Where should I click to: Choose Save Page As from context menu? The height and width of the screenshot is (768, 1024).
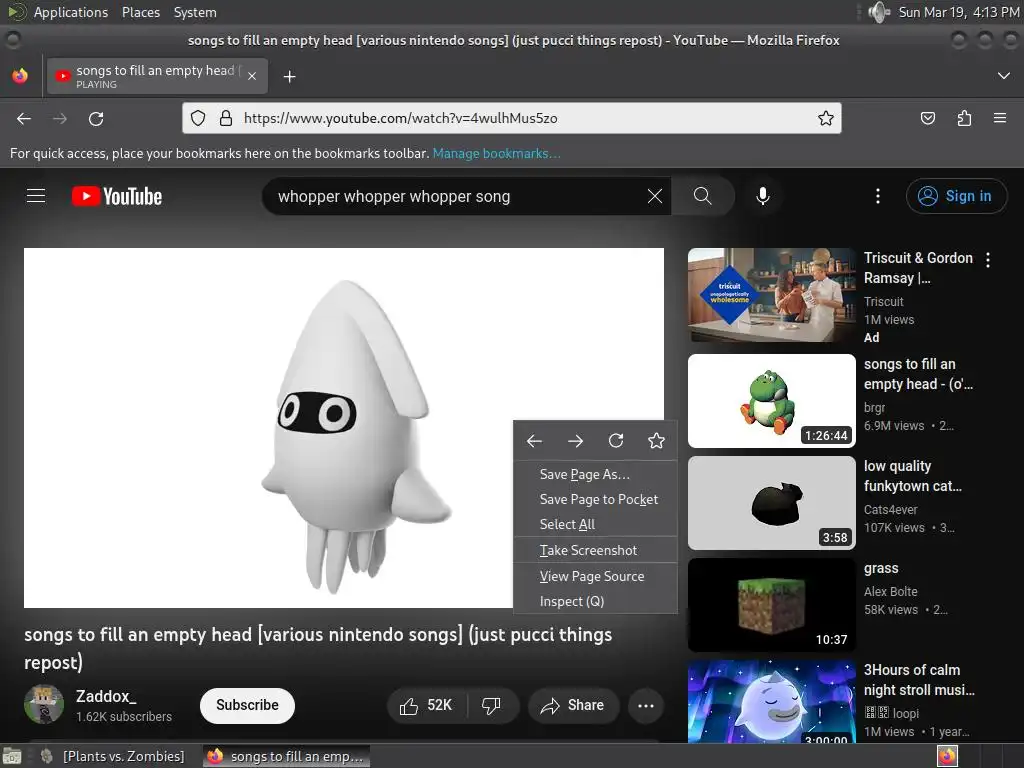tap(595, 475)
